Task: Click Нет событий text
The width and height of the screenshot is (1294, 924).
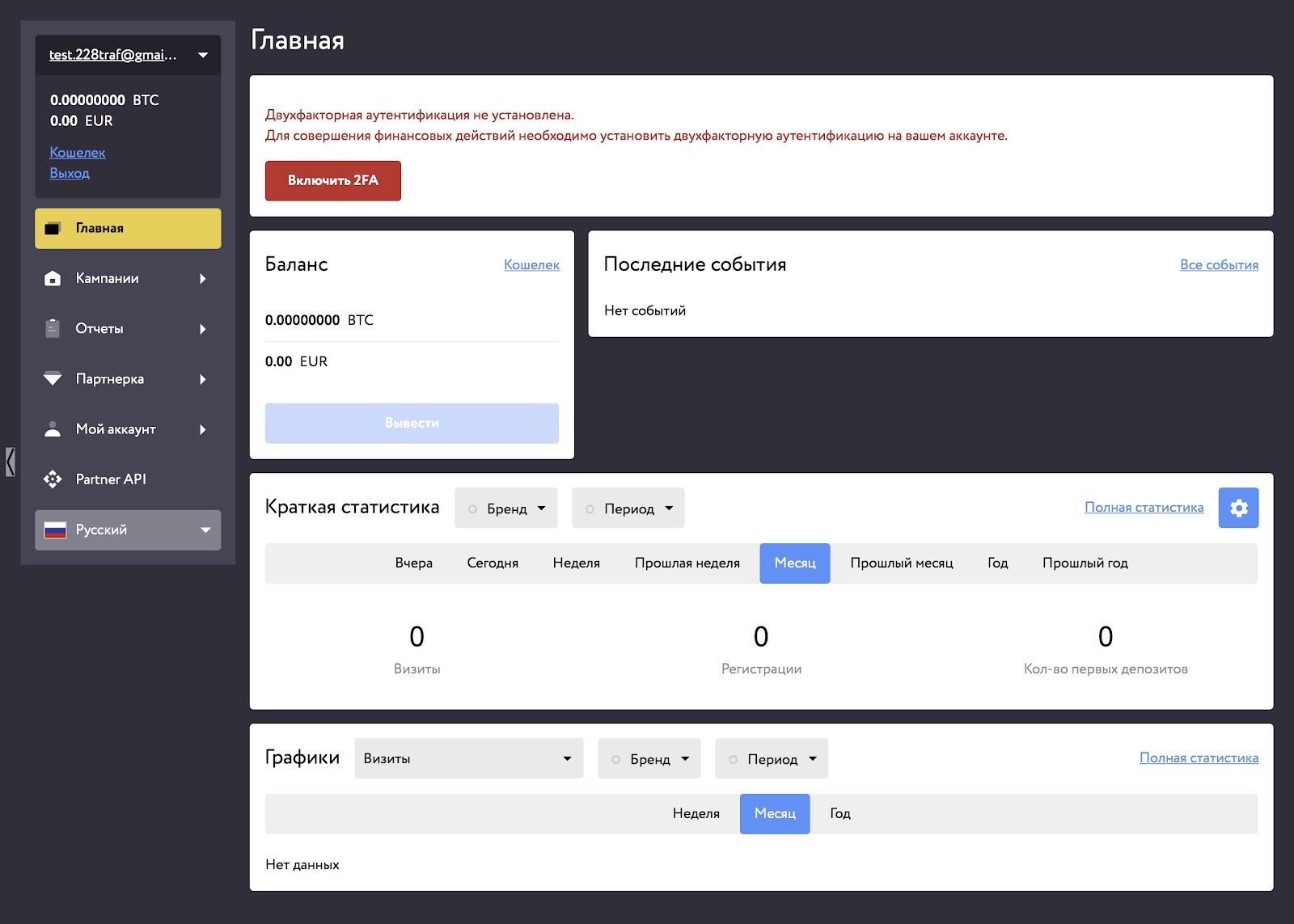Action: 645,310
